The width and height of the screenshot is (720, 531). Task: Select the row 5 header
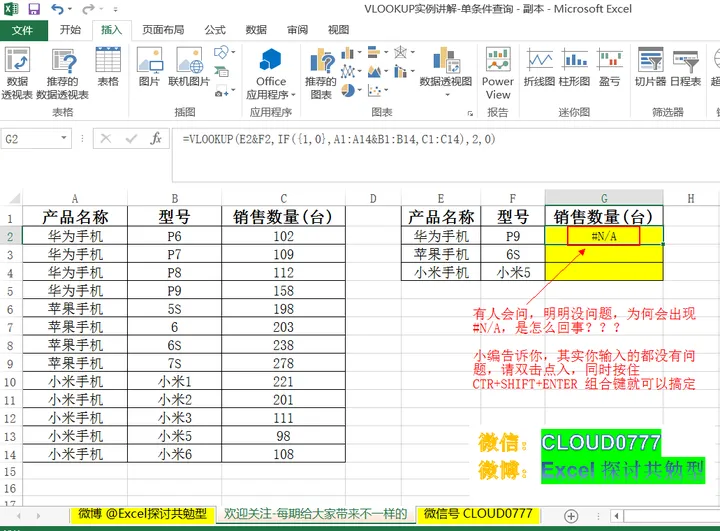10,291
